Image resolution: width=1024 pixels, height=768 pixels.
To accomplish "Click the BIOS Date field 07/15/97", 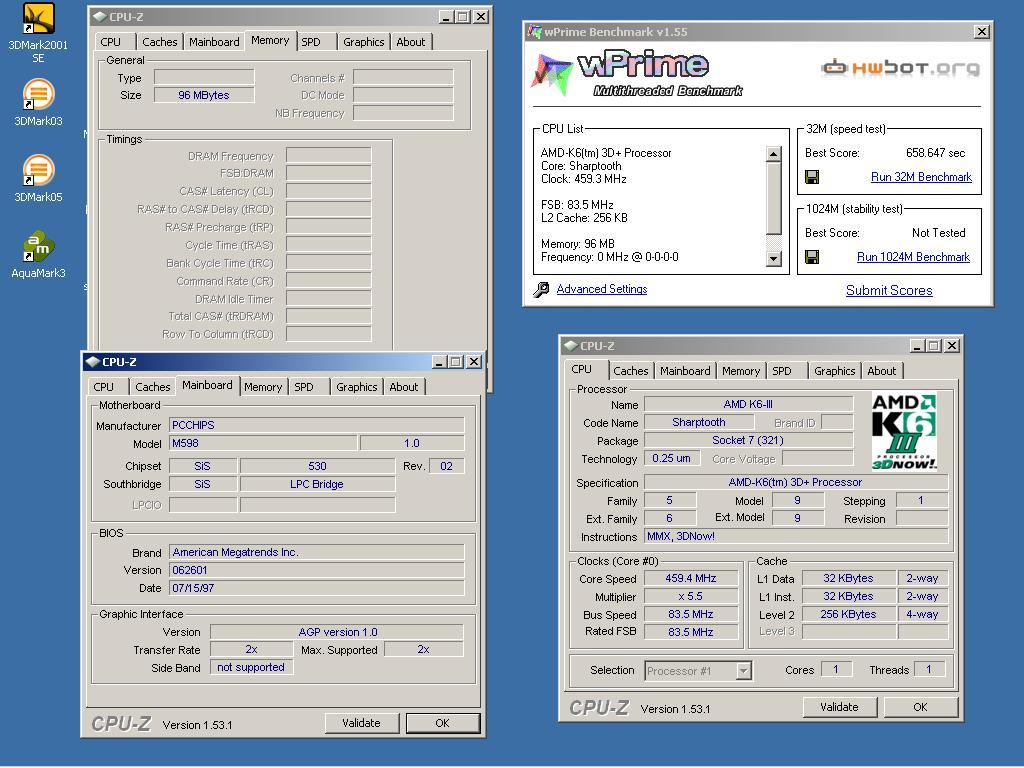I will tap(317, 588).
